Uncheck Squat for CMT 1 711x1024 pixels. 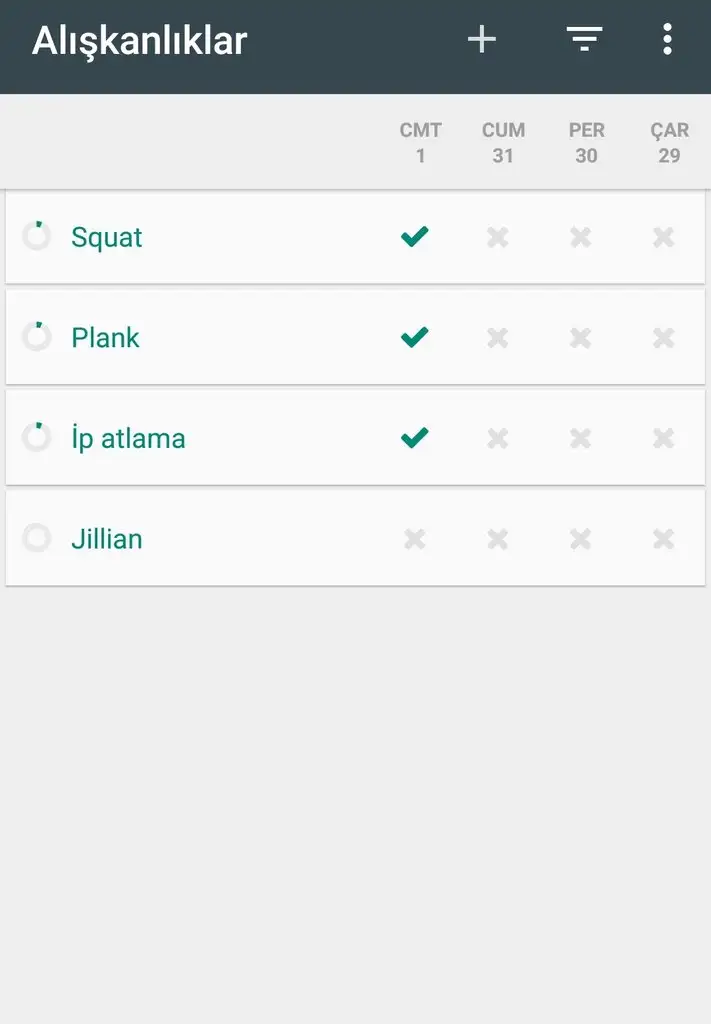pyautogui.click(x=415, y=236)
